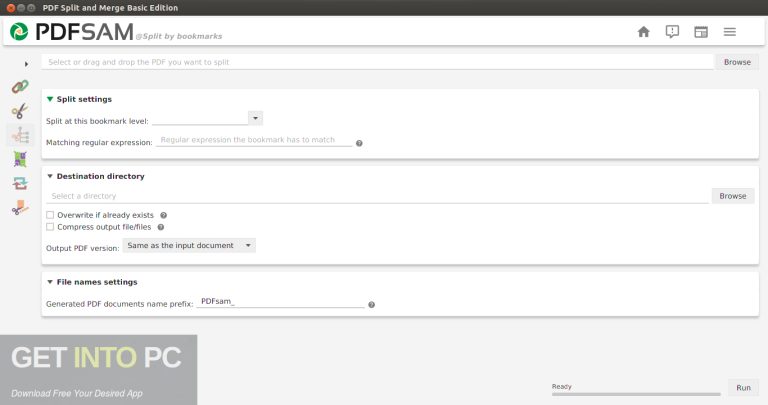Close the PDF Split and Merge window
The width and height of the screenshot is (768, 405).
pyautogui.click(x=11, y=8)
